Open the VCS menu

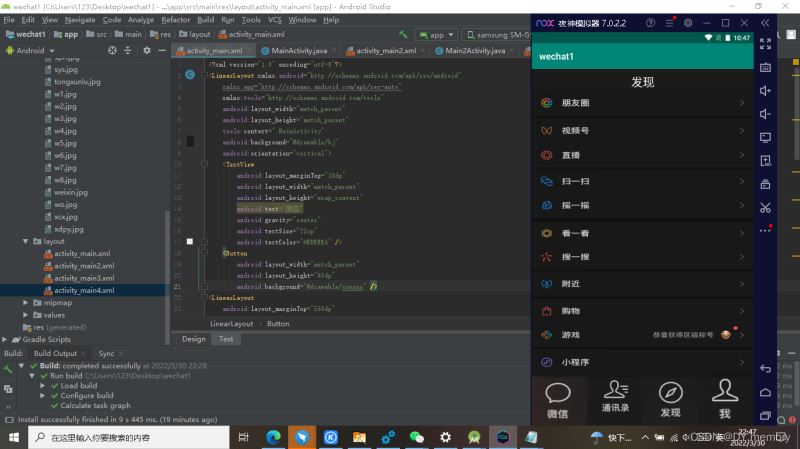274,20
